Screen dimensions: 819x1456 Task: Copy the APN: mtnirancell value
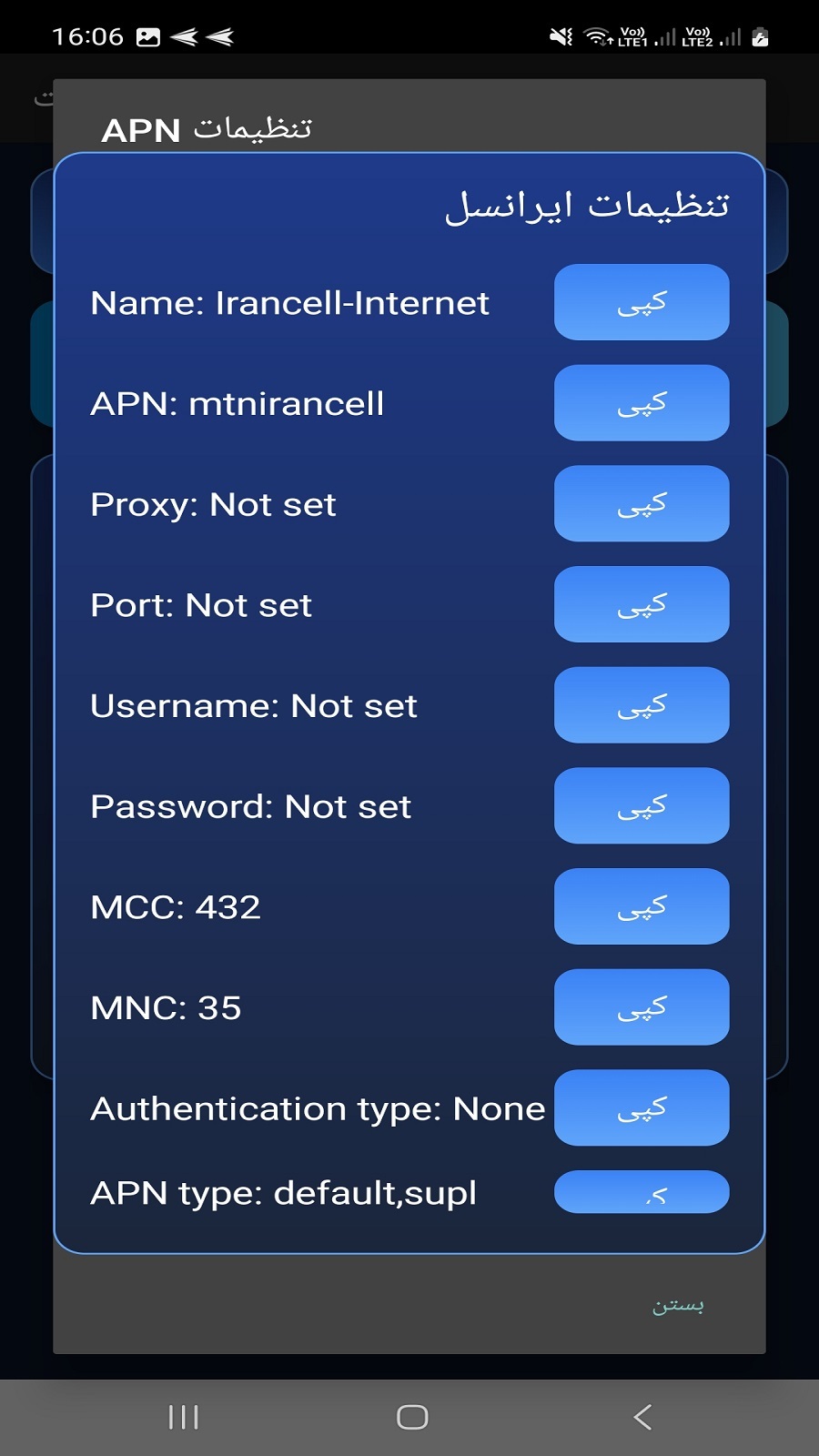point(642,403)
